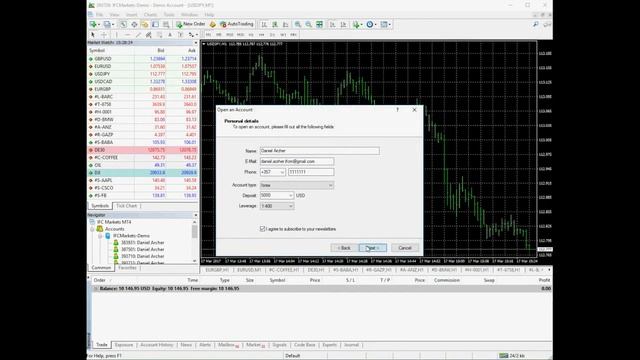Click the dialog help question mark
Image resolution: width=640 pixels, height=360 pixels.
point(398,110)
